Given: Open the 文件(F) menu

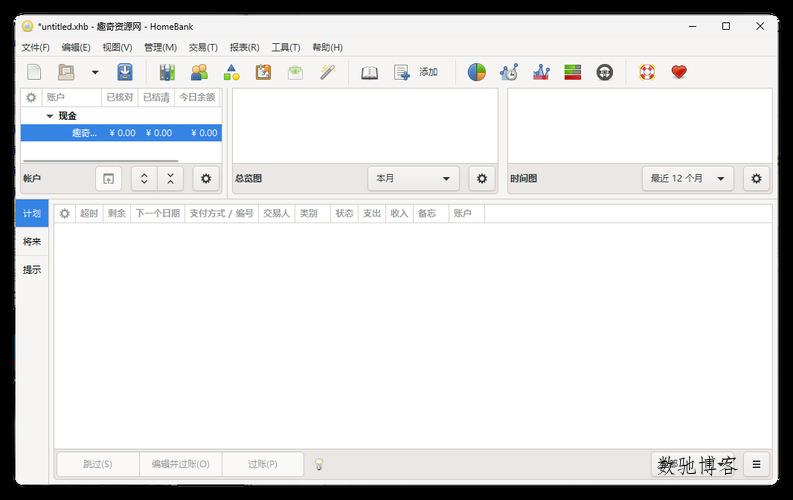Looking at the screenshot, I should click(x=35, y=47).
